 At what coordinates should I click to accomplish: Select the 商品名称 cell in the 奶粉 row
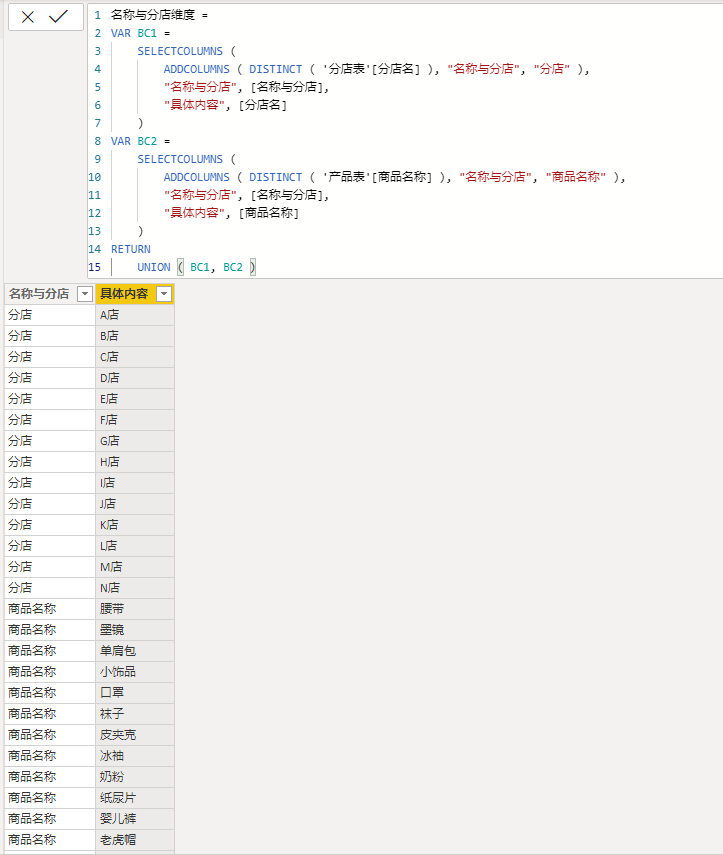click(x=50, y=777)
